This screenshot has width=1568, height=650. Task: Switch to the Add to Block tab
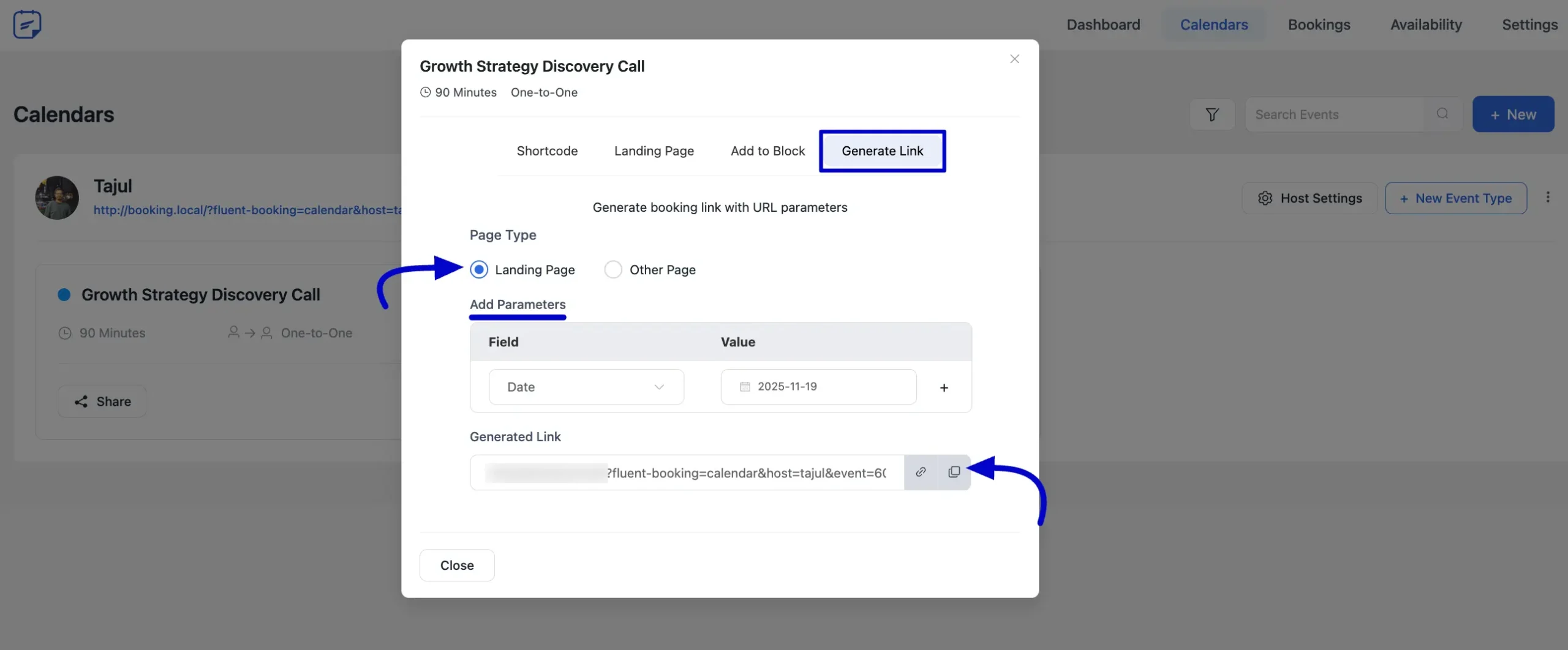767,151
